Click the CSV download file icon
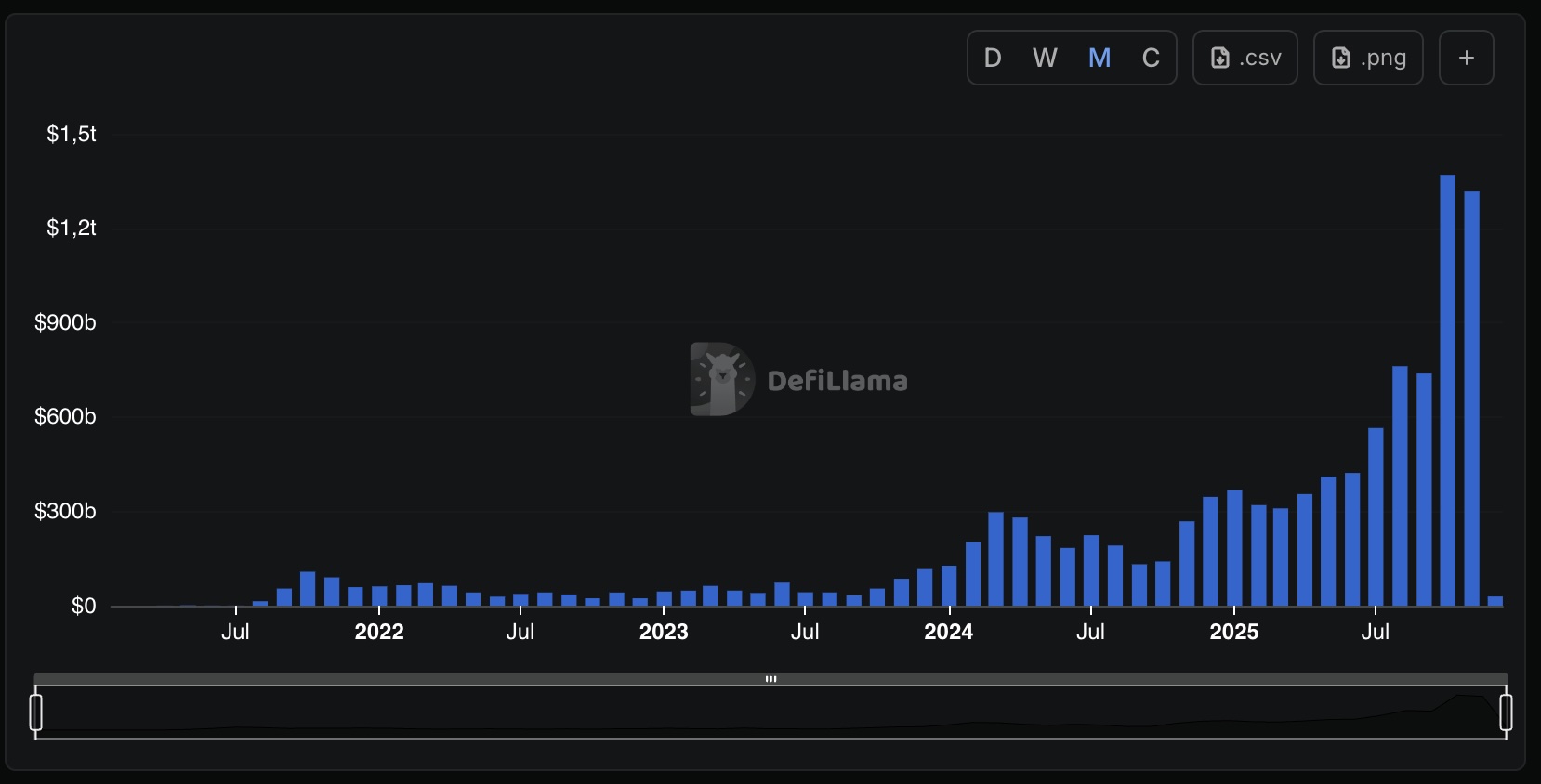The image size is (1541, 784). (x=1219, y=59)
